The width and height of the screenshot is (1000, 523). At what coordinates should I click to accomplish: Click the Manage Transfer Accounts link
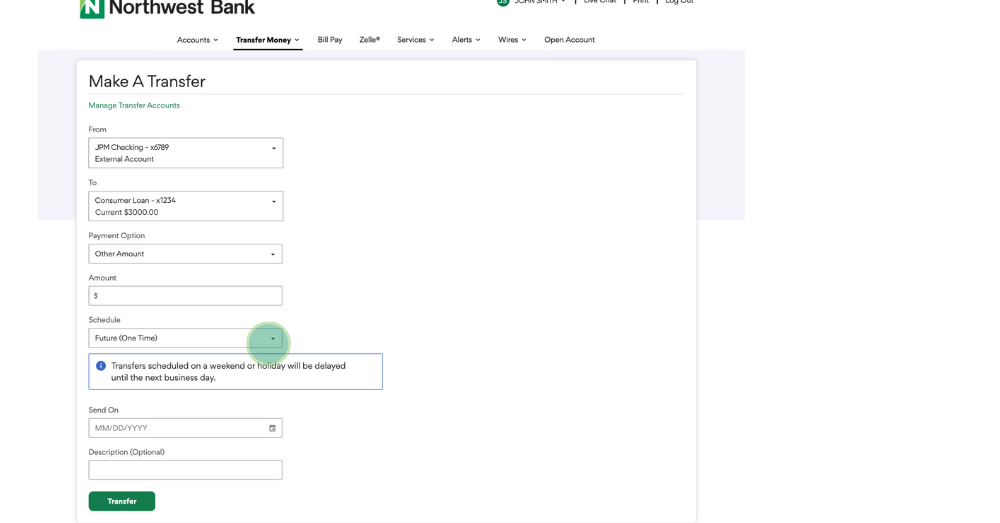coord(134,105)
